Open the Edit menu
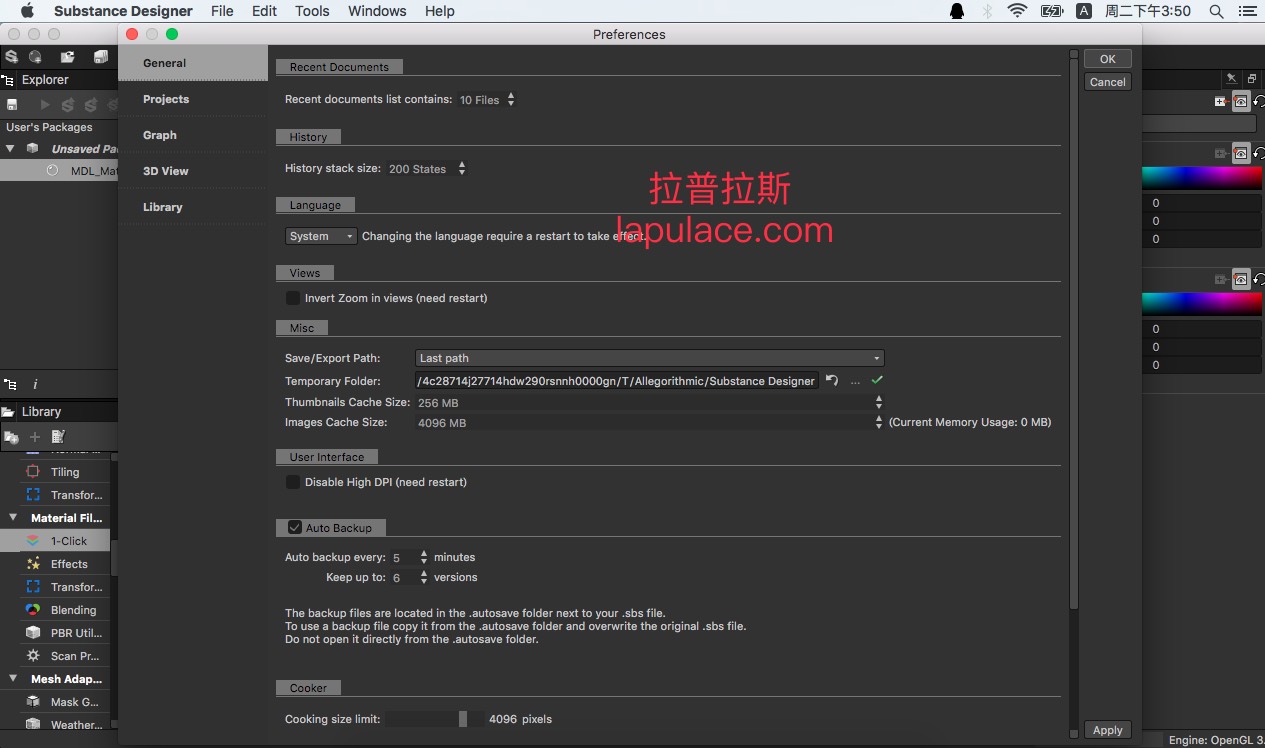Image resolution: width=1265 pixels, height=748 pixels. (264, 11)
